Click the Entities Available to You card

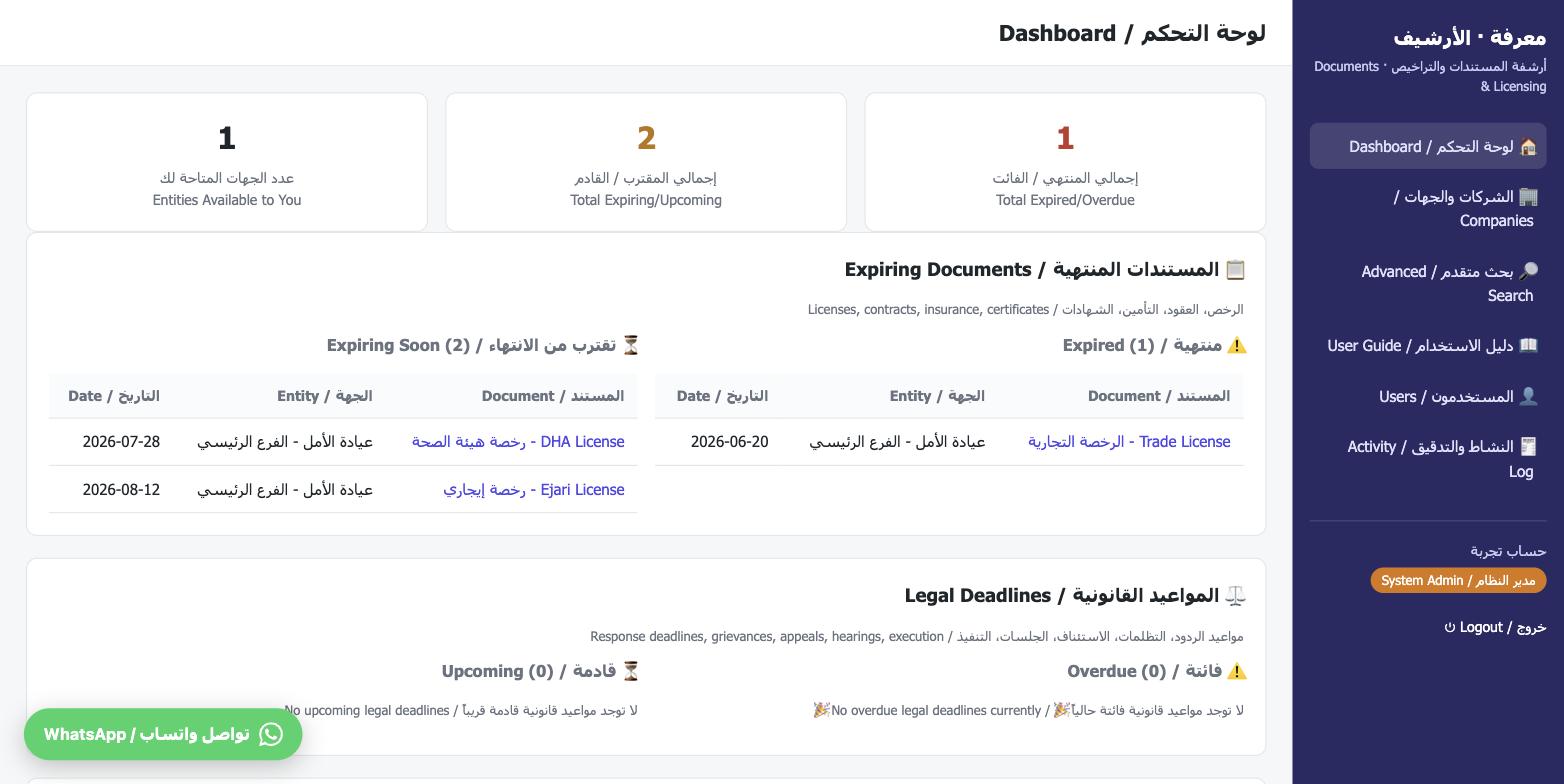tap(227, 162)
